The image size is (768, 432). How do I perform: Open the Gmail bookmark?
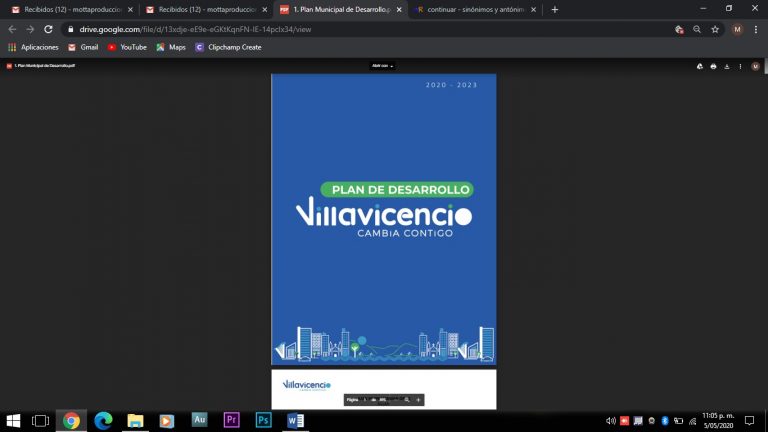pos(83,48)
